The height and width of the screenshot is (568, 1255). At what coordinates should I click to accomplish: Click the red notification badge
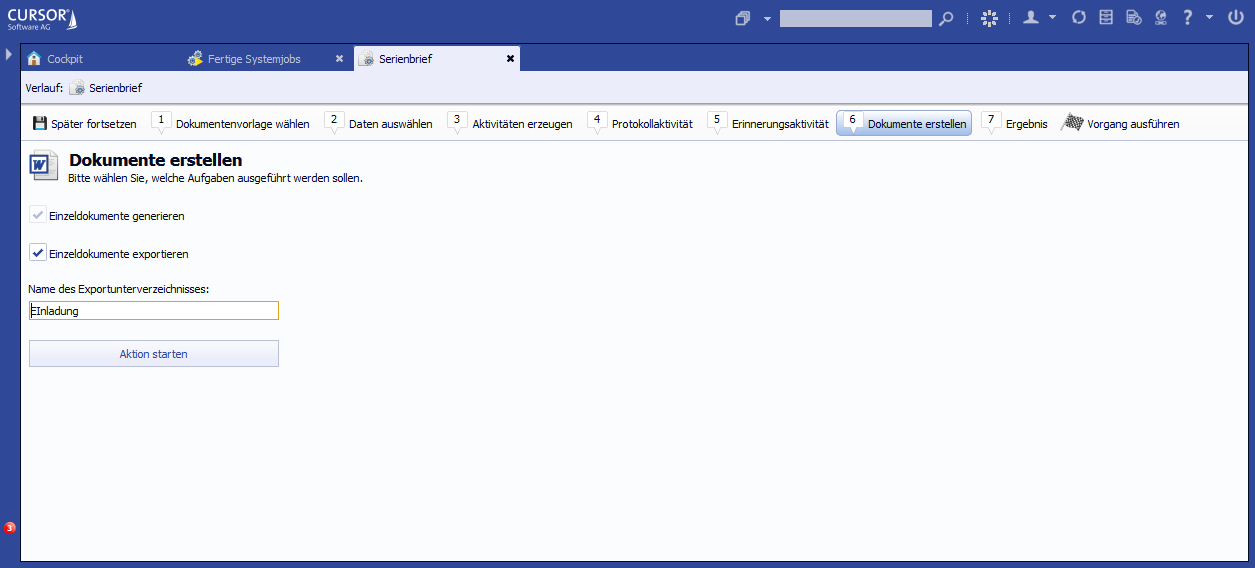click(10, 527)
